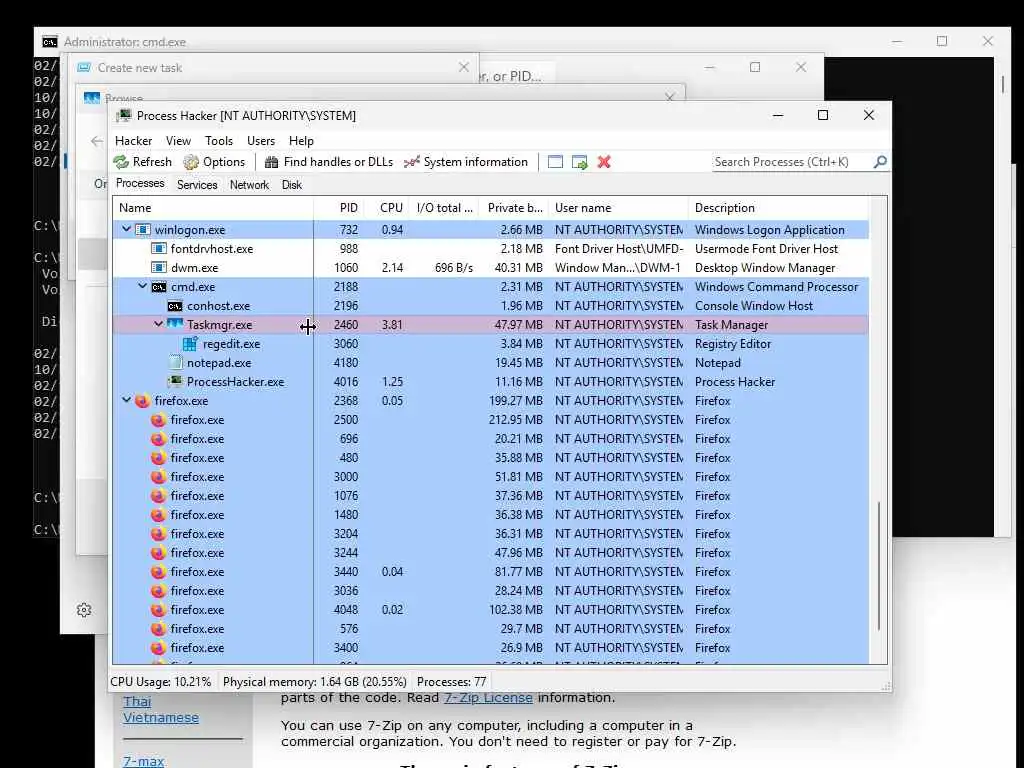Click the Processes: 77 status entry

click(451, 682)
